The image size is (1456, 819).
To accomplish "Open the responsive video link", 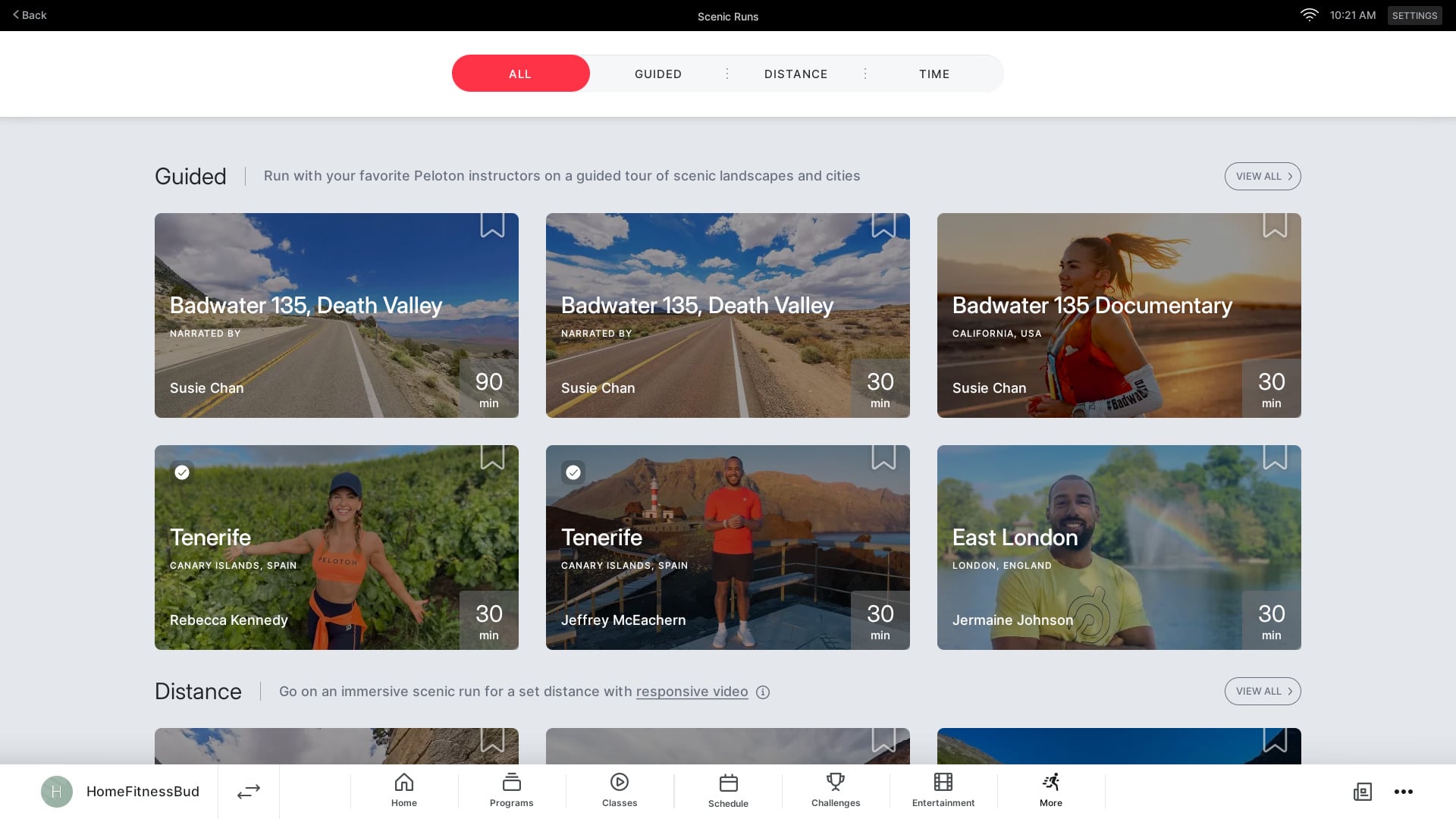I will pos(692,692).
